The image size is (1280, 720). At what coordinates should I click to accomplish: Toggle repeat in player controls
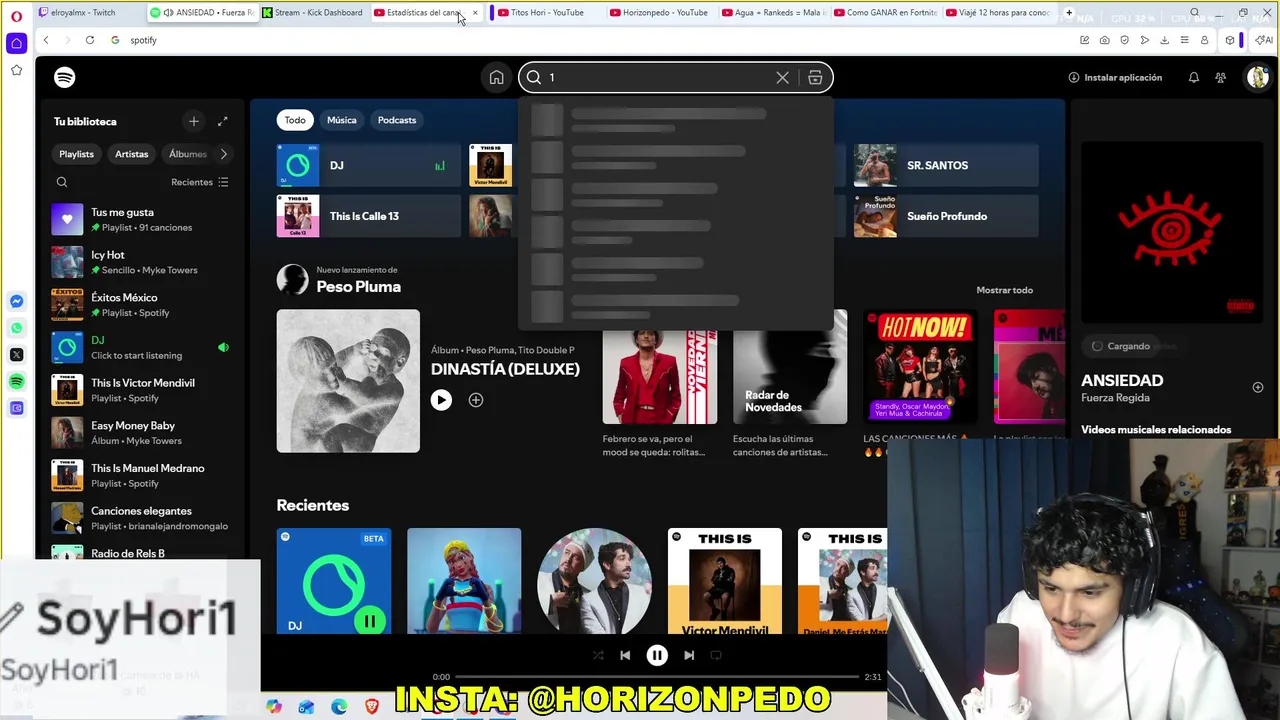tap(715, 655)
